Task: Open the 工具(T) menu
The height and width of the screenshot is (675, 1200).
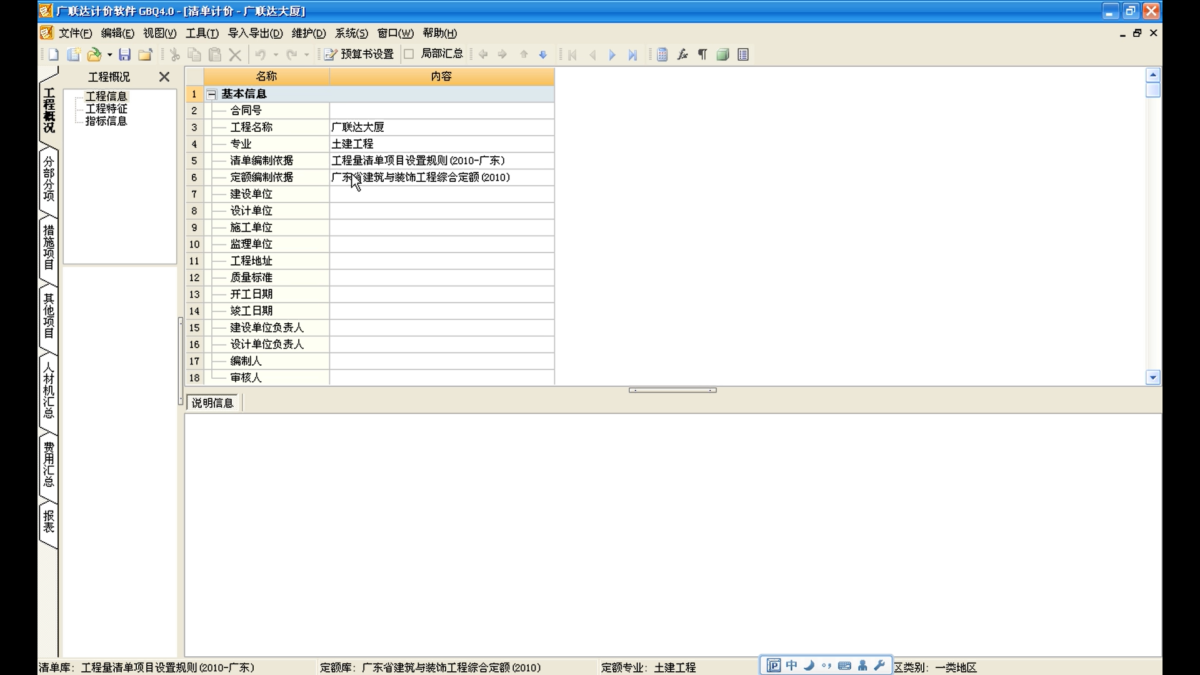Action: click(x=202, y=33)
